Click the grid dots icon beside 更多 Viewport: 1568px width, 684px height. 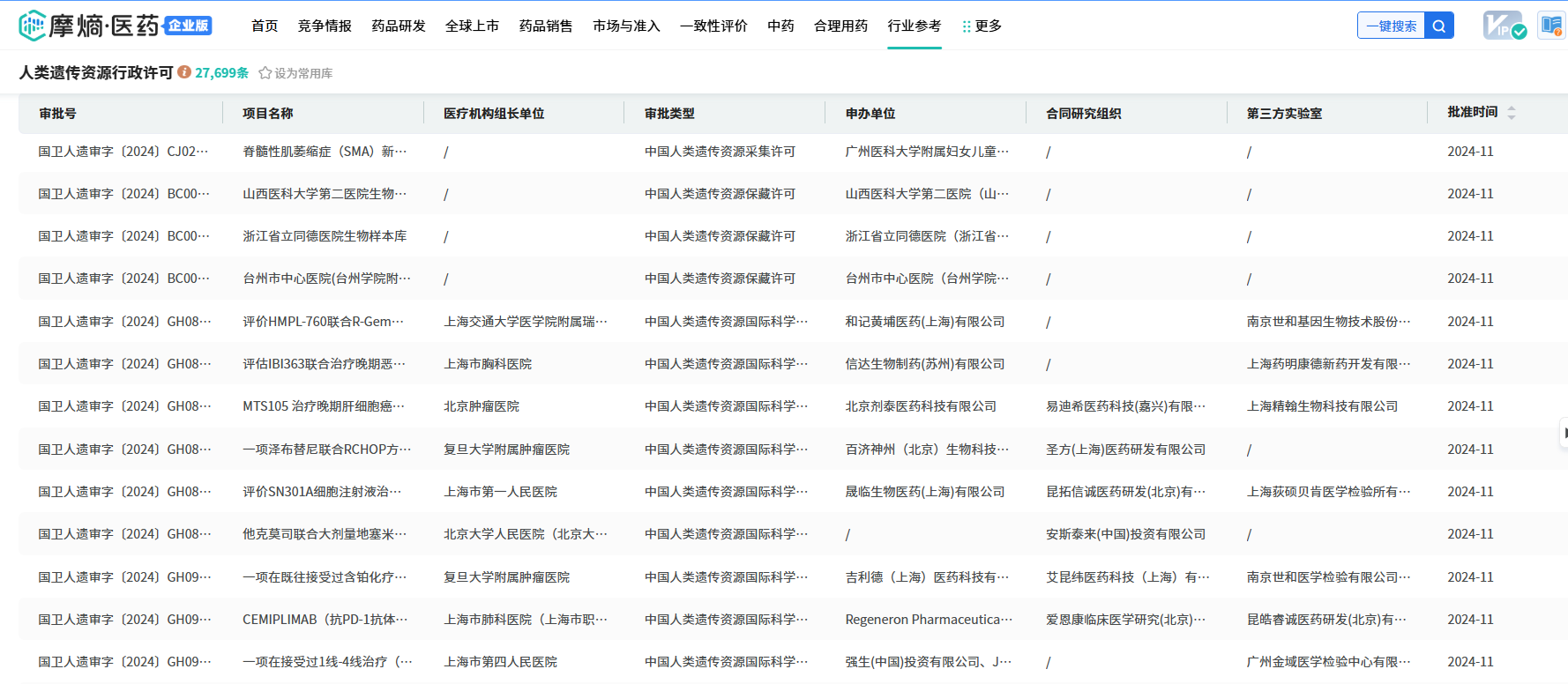coord(967,26)
